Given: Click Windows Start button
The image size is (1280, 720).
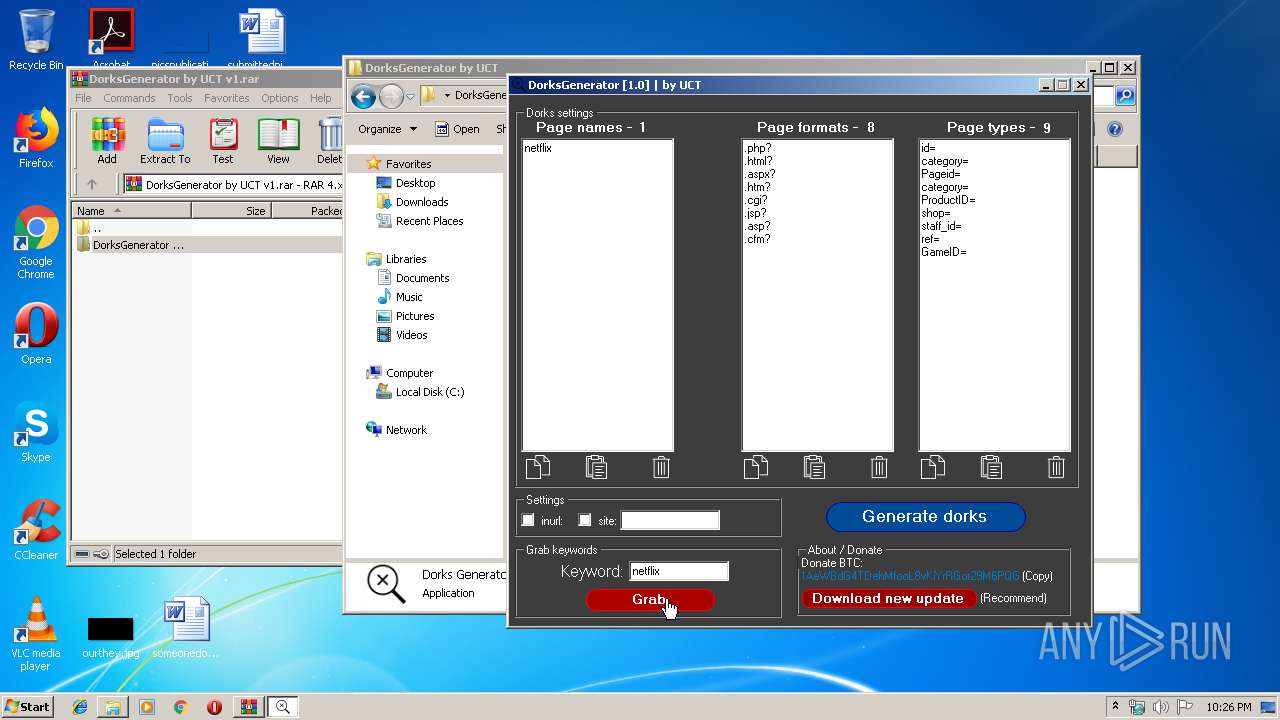Looking at the screenshot, I should pyautogui.click(x=28, y=707).
